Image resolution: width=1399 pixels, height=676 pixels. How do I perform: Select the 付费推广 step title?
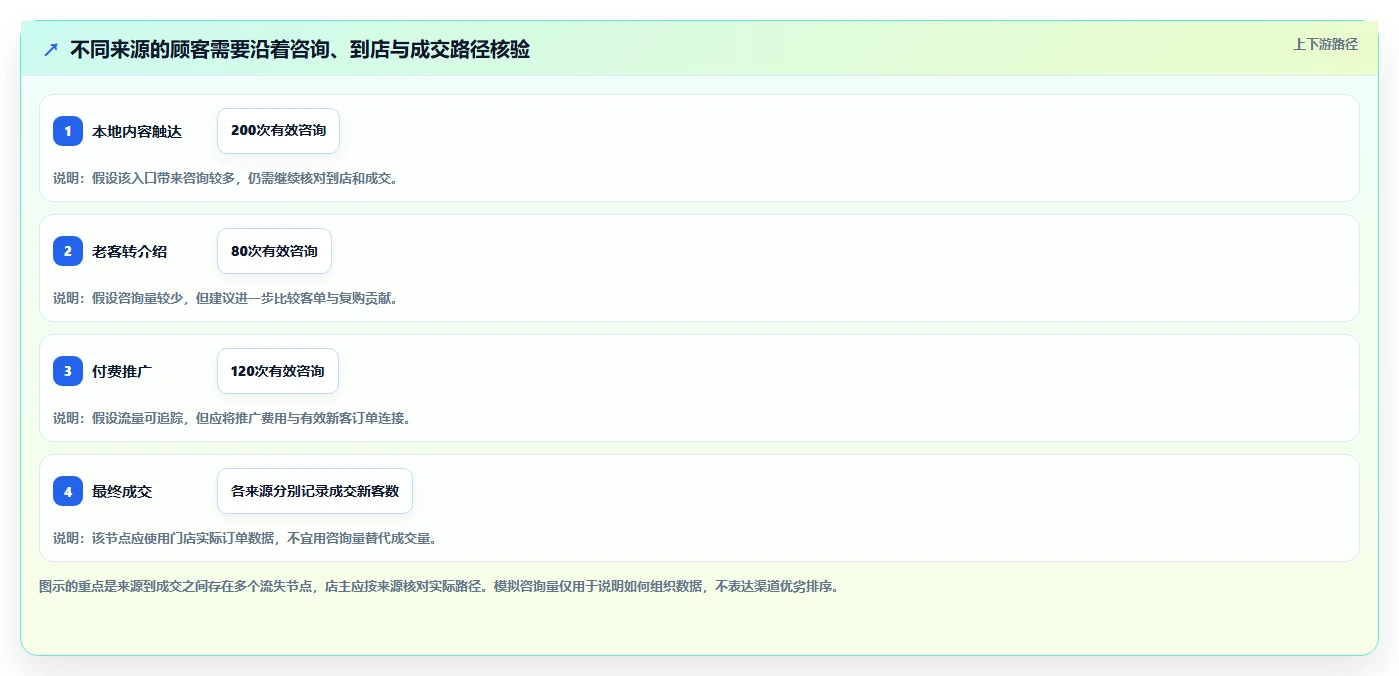[x=122, y=371]
